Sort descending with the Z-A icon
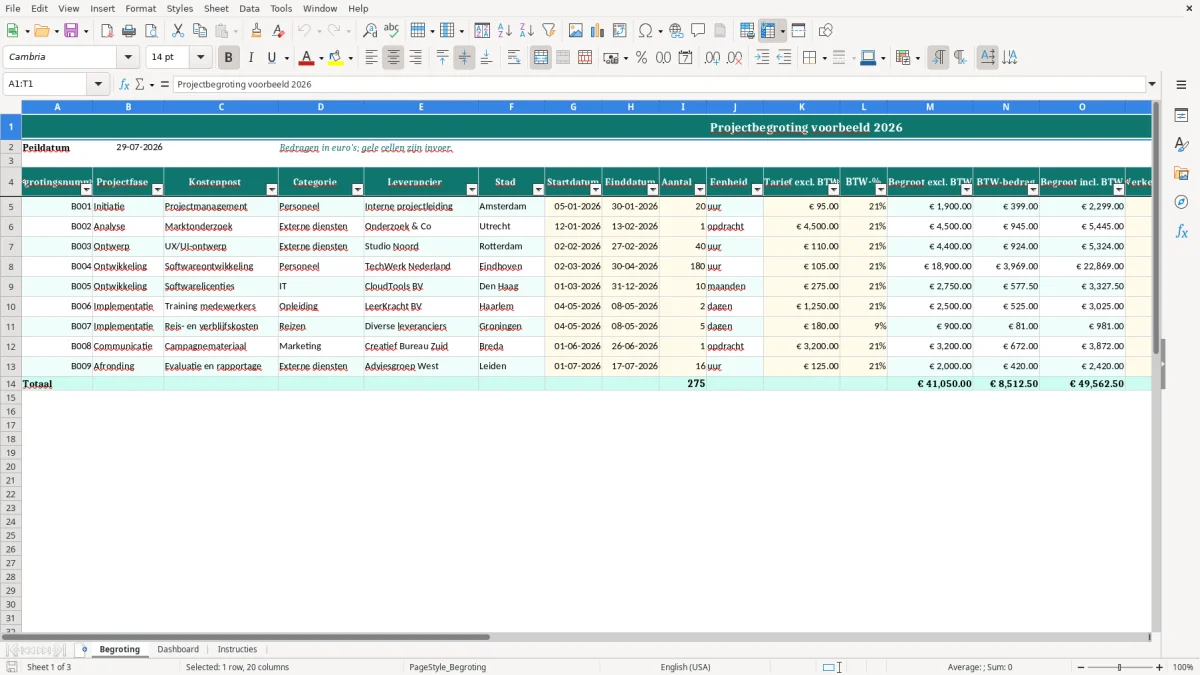This screenshot has height=675, width=1200. coord(527,31)
